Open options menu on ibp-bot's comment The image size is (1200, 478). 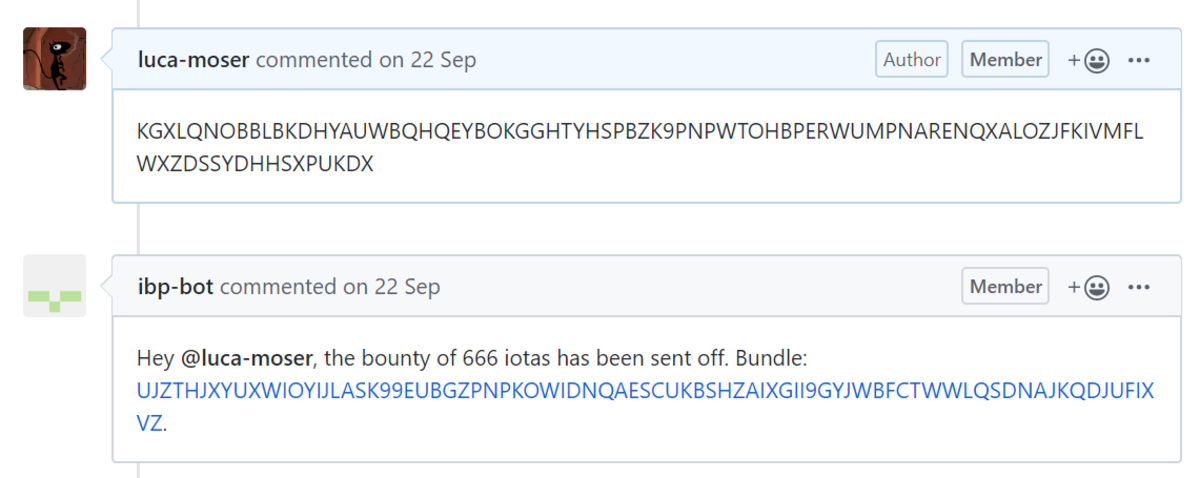coord(1139,287)
